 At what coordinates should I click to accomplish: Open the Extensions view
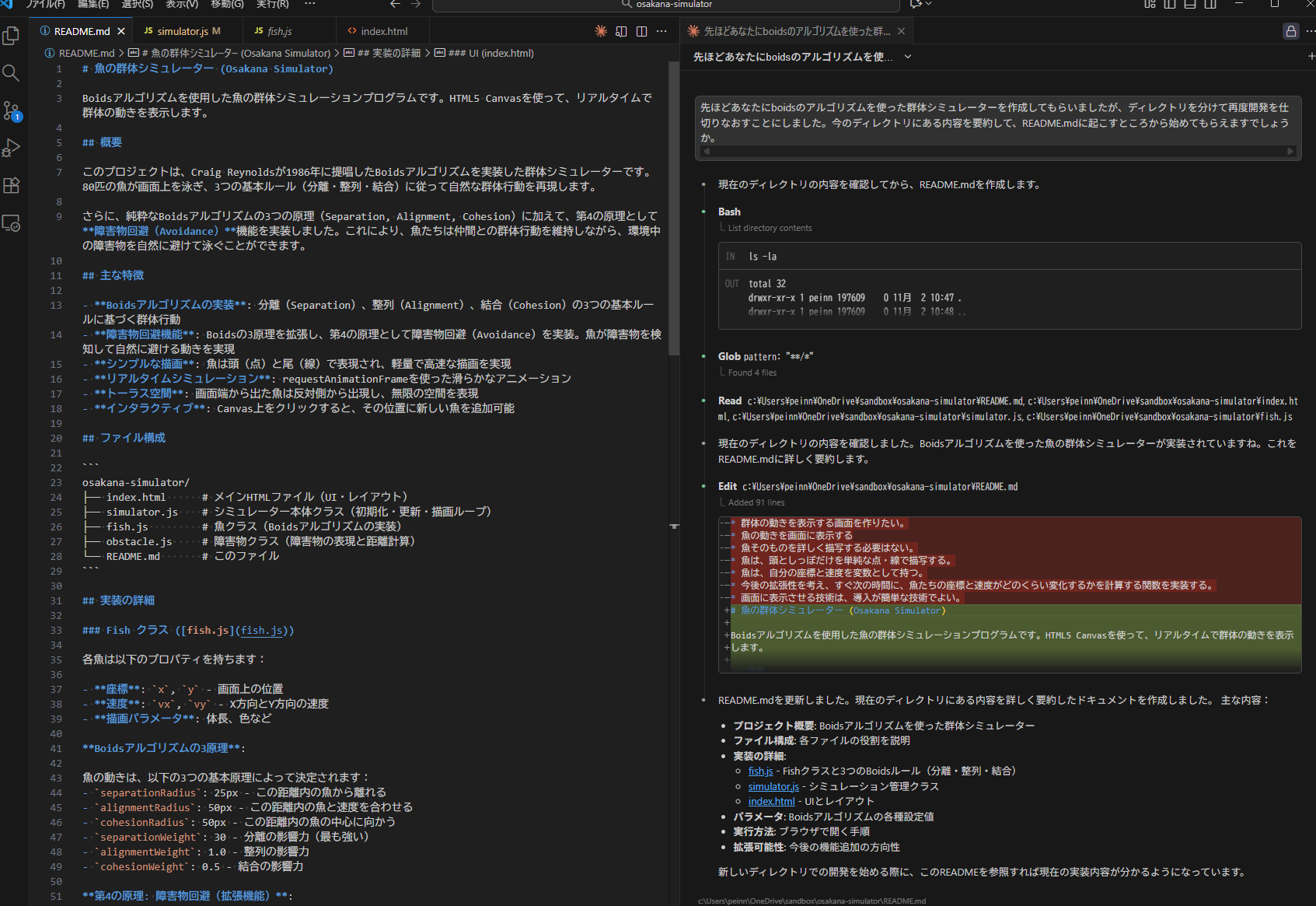(12, 185)
